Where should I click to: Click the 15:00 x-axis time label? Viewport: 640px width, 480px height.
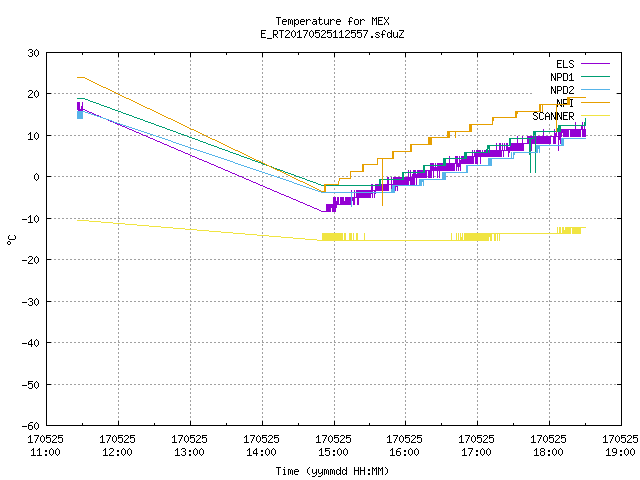333,452
